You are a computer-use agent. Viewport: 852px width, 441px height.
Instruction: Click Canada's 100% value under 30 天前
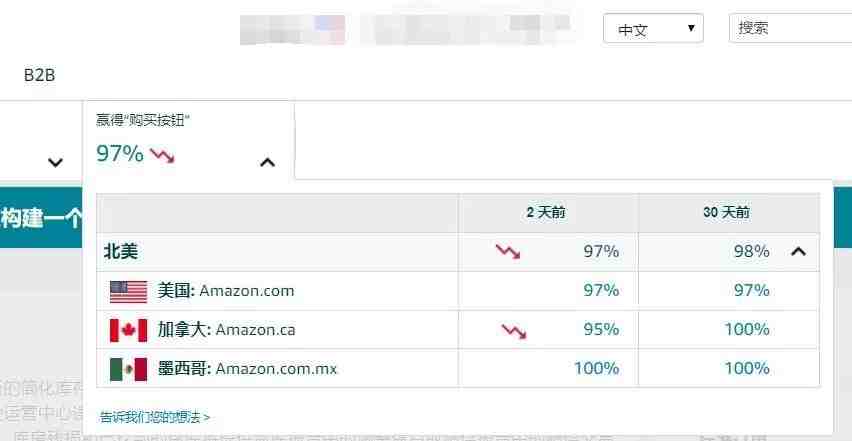pyautogui.click(x=747, y=330)
